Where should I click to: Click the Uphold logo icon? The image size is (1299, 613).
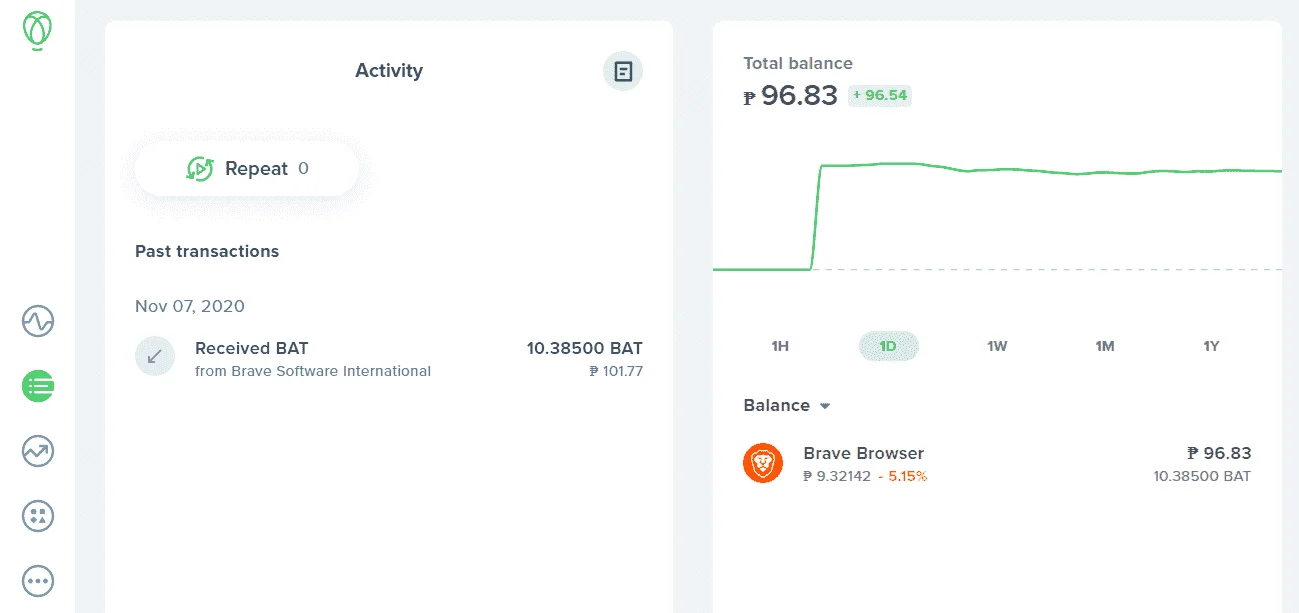(x=38, y=32)
